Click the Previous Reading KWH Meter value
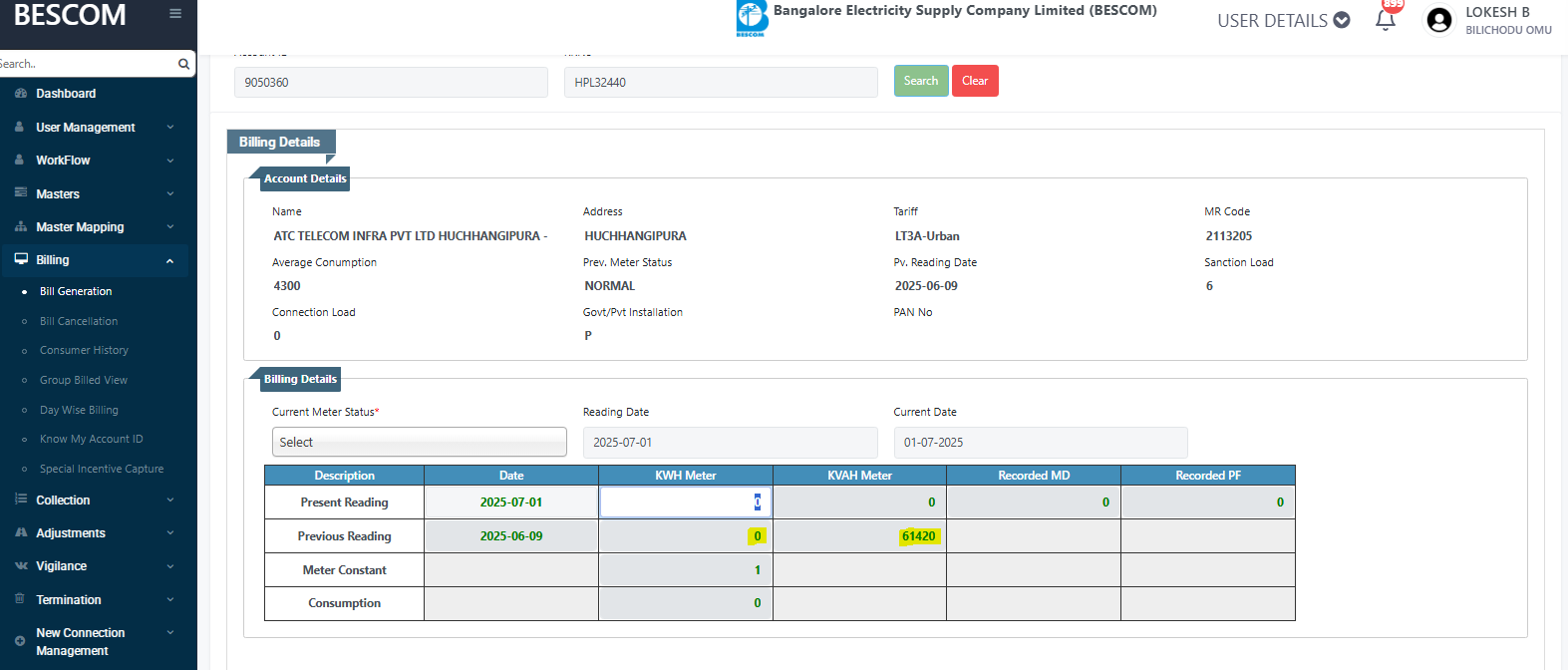This screenshot has width=1568, height=670. point(758,536)
